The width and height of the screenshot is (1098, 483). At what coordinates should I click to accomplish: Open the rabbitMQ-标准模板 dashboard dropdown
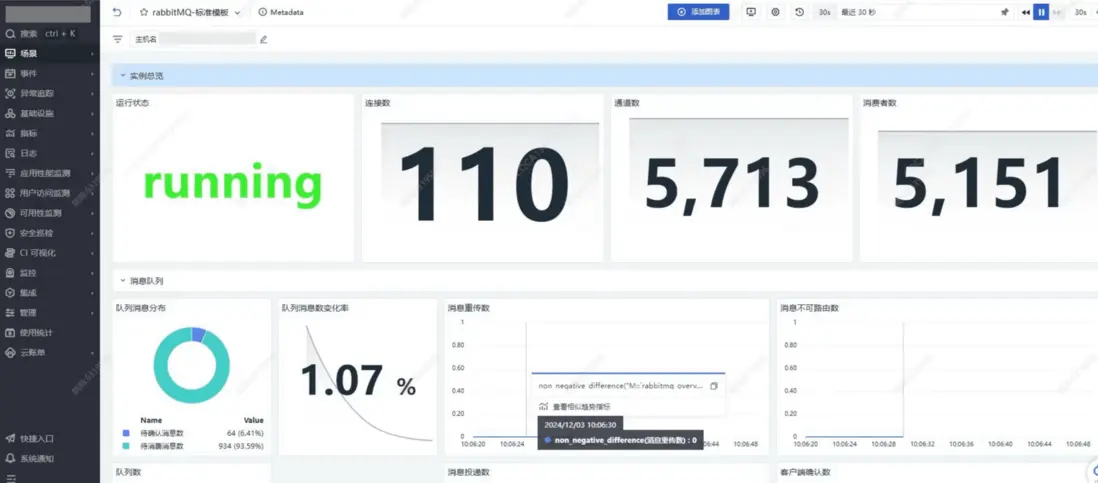(x=237, y=13)
